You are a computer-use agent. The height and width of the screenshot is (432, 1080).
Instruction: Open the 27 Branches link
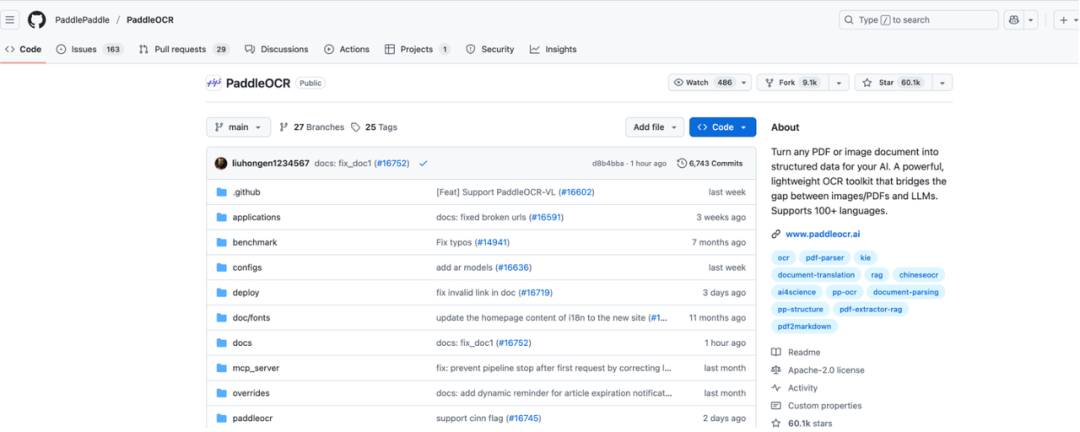coord(312,127)
